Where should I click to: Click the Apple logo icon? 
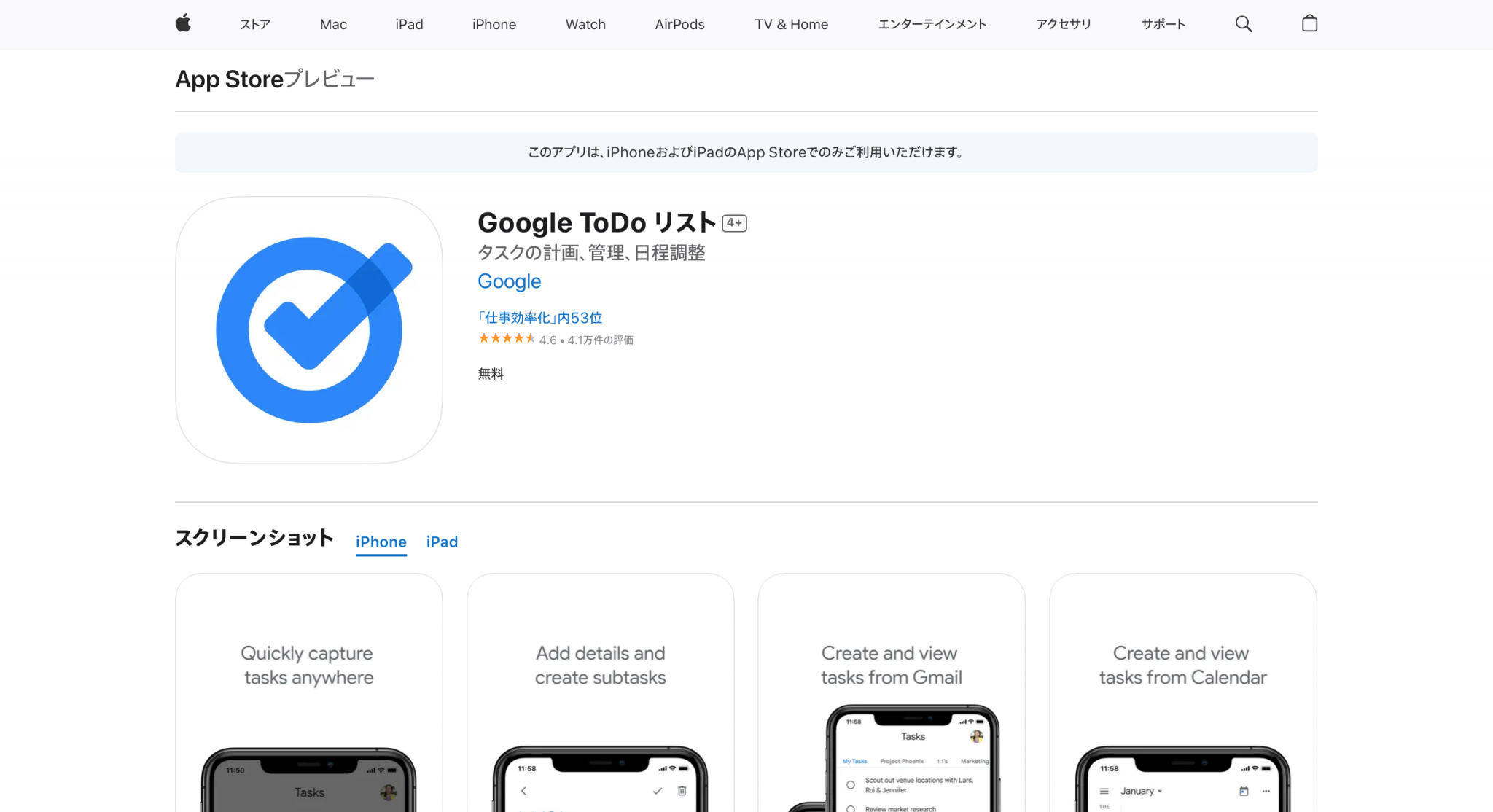tap(183, 24)
